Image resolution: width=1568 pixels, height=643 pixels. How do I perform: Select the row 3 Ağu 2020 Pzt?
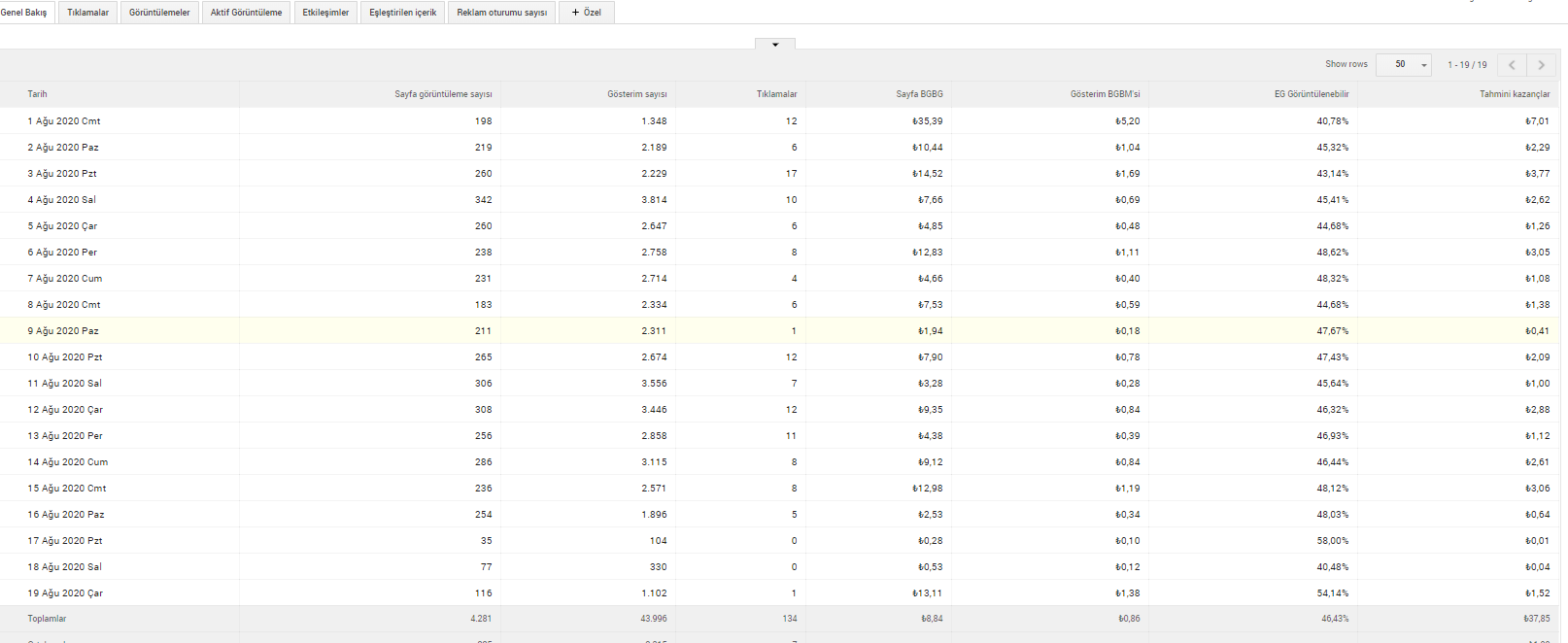[780, 174]
